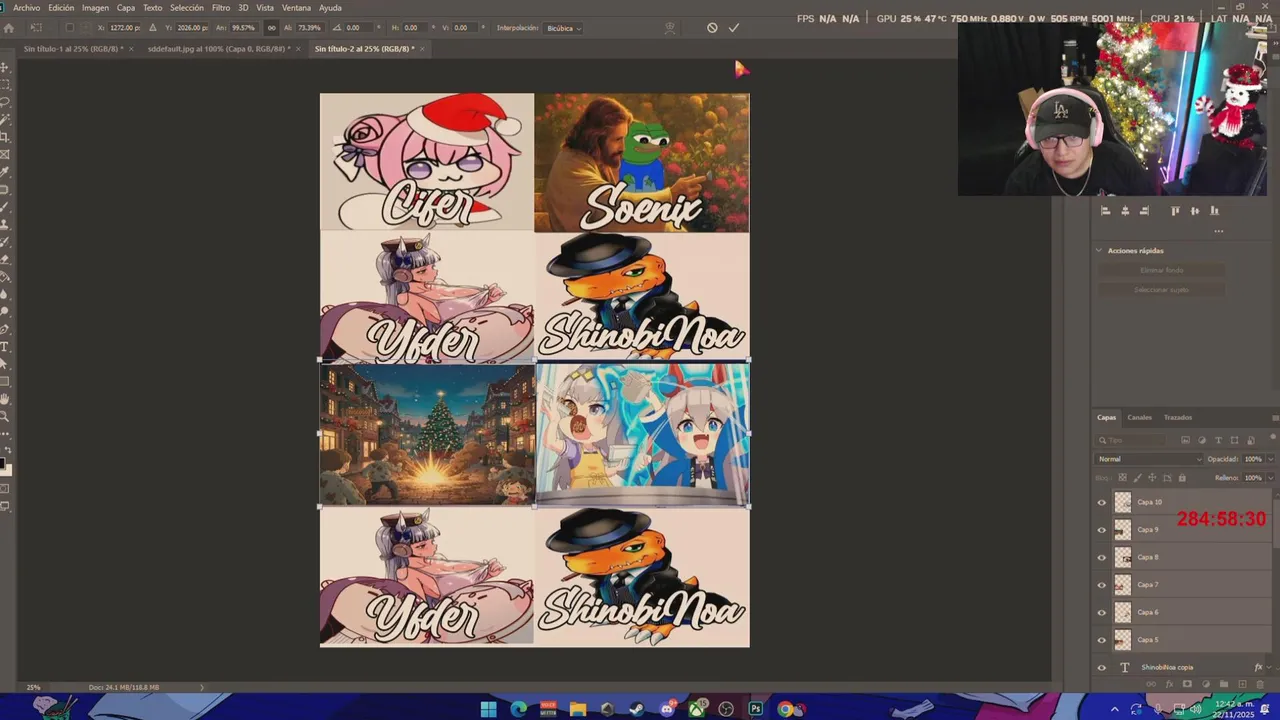Click the lock all padlock icon
The width and height of the screenshot is (1280, 720).
(1182, 478)
